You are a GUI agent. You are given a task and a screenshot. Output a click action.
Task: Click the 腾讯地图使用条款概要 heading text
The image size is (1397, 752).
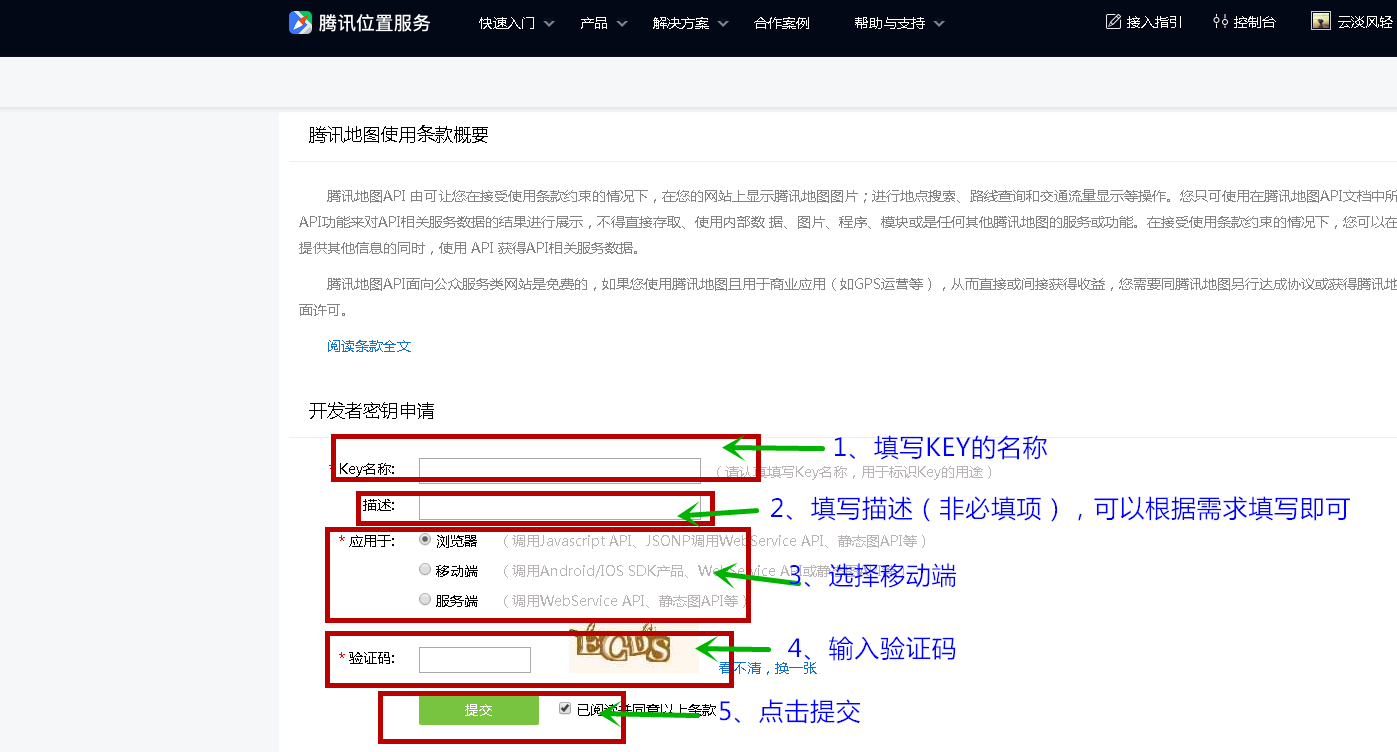point(398,135)
